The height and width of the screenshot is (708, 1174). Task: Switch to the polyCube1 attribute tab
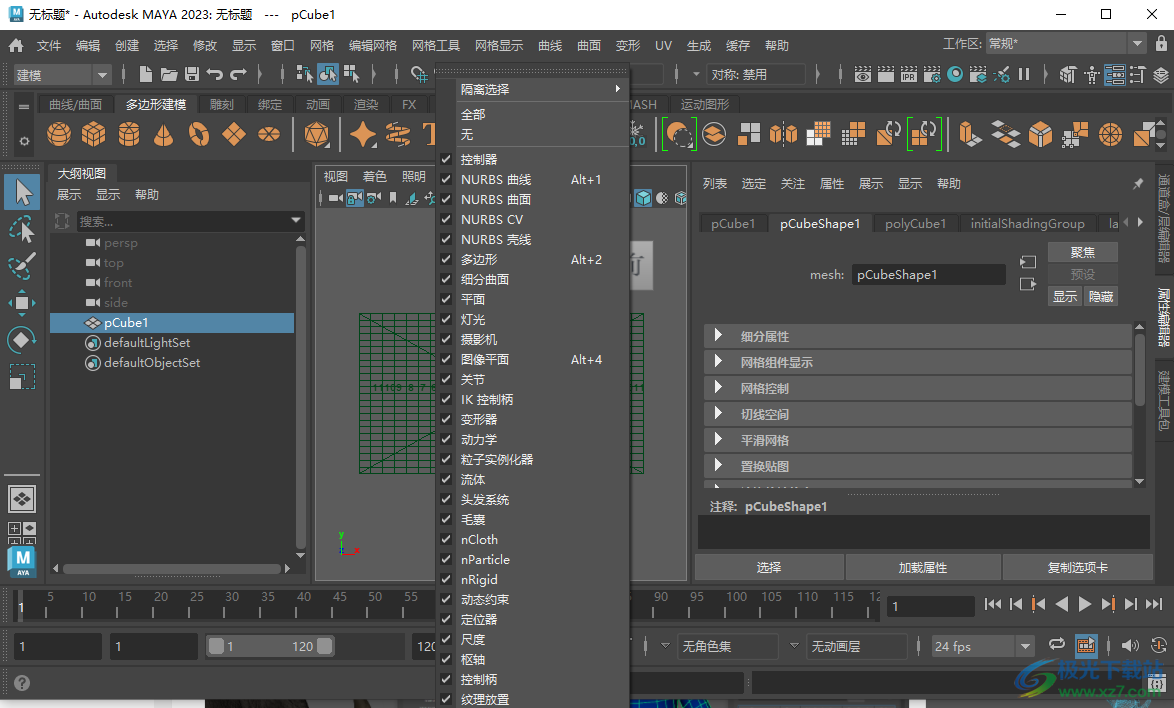(x=915, y=224)
